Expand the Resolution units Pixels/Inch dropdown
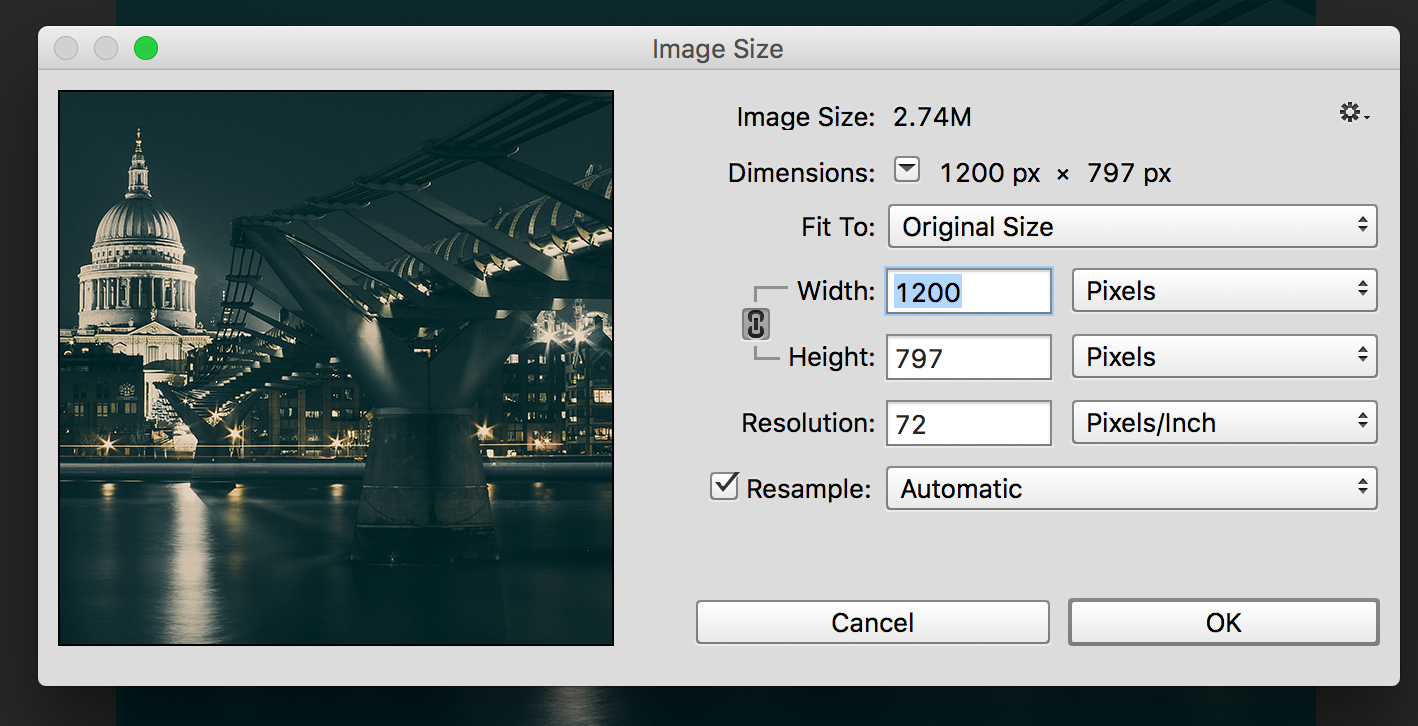The width and height of the screenshot is (1418, 726). [1224, 423]
